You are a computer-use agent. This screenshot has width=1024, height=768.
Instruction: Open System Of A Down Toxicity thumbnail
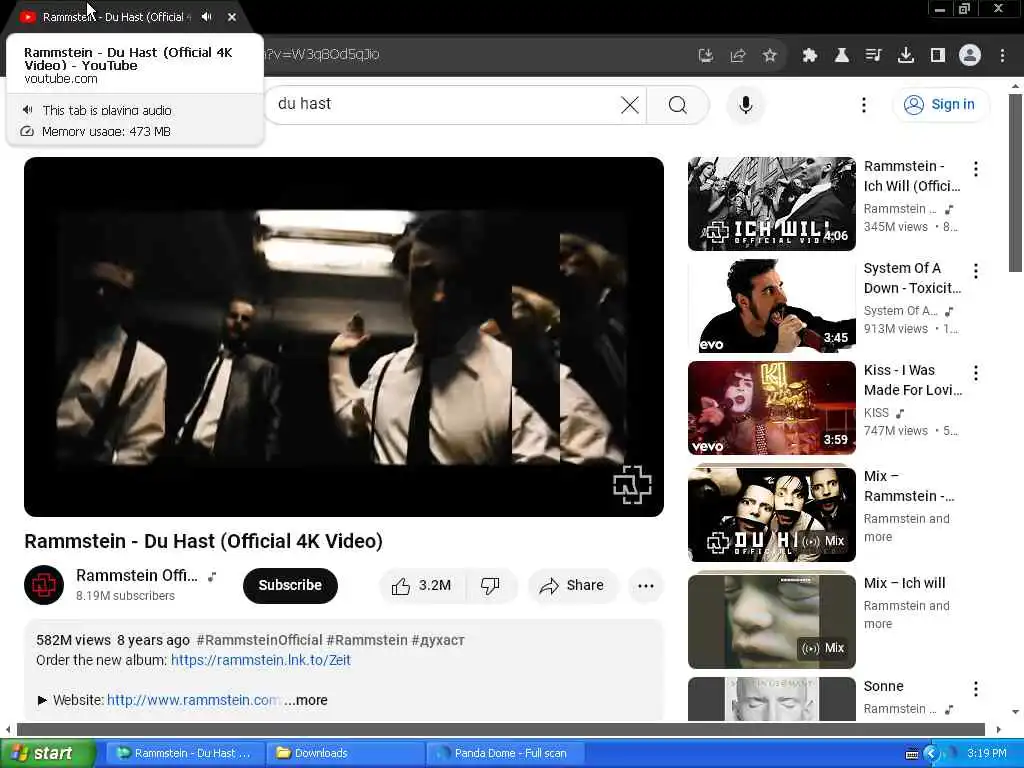[771, 306]
